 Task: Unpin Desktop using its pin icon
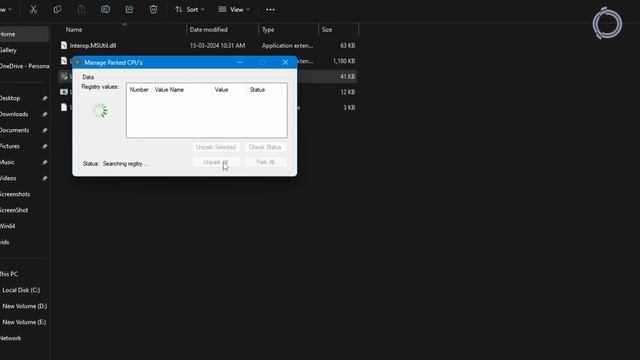44,98
